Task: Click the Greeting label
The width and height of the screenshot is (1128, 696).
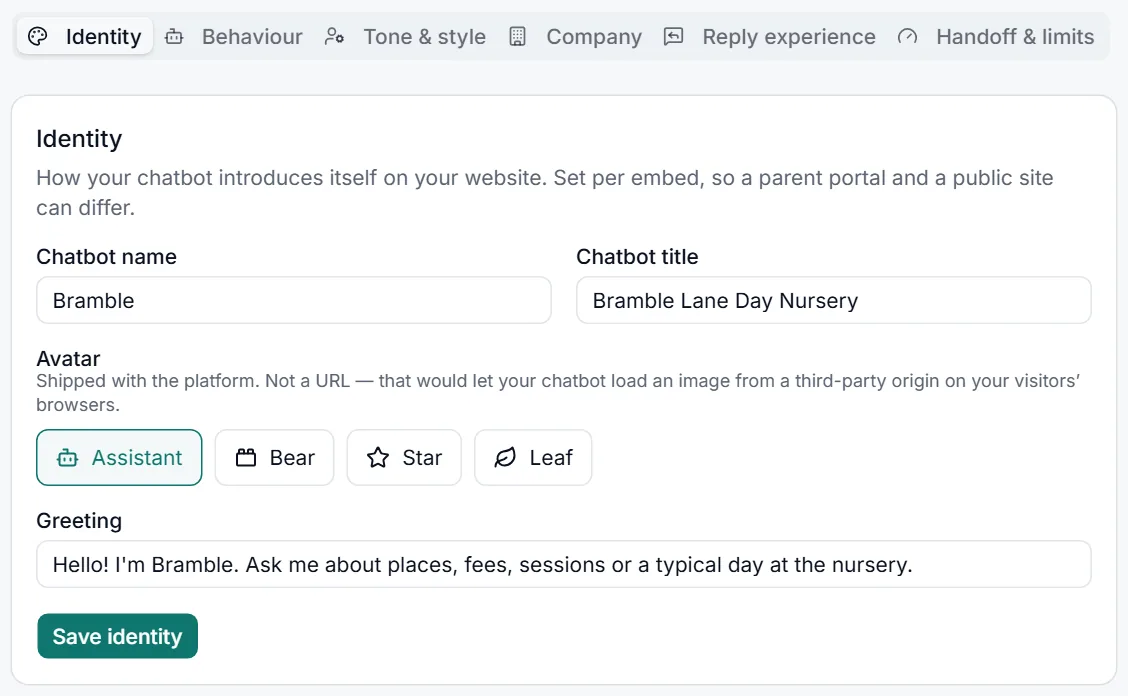Action: point(79,520)
